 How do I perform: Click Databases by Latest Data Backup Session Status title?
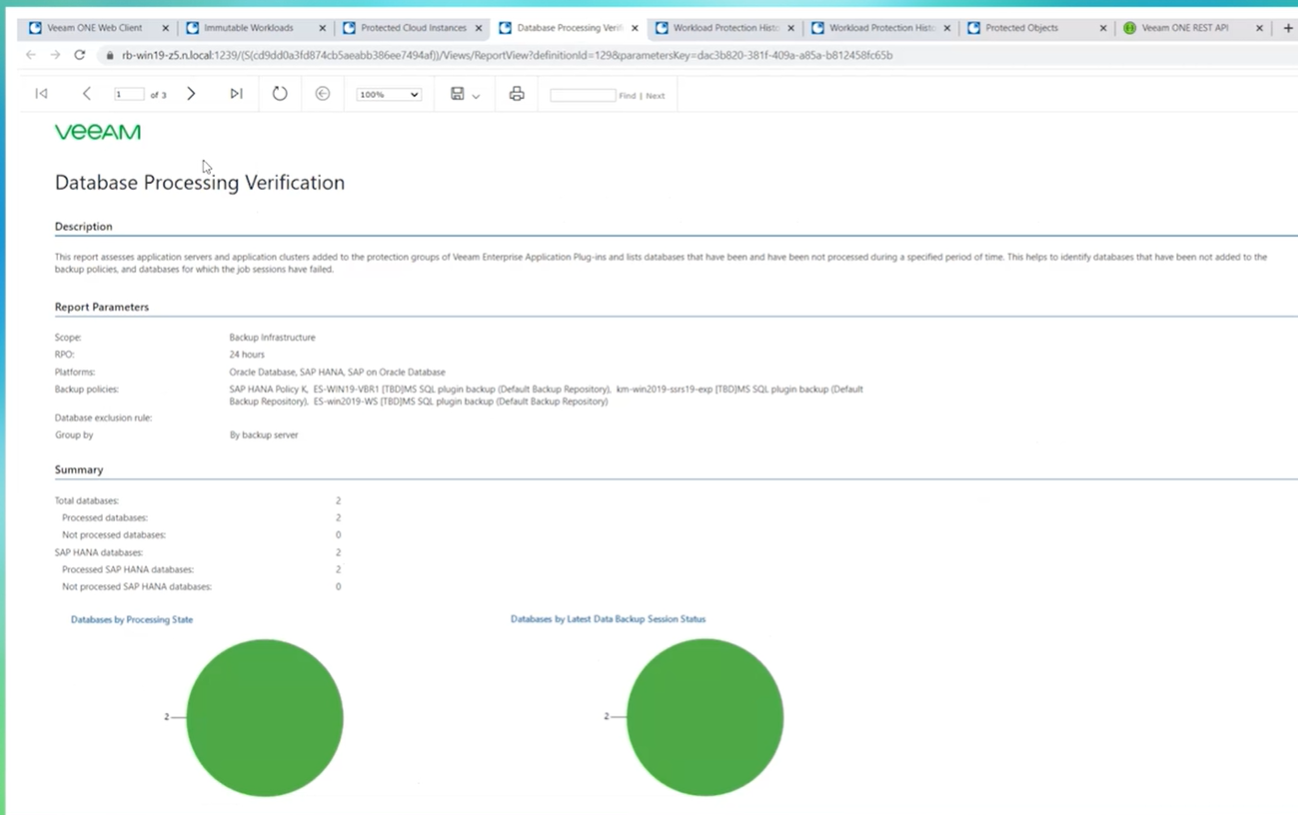tap(608, 619)
